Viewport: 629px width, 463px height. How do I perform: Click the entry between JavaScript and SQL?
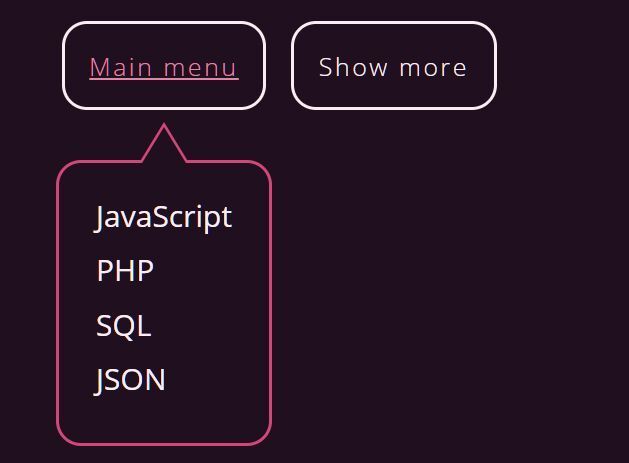[125, 270]
